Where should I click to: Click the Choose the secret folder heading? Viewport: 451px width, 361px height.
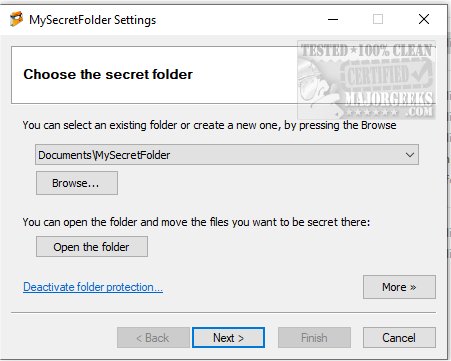tap(108, 74)
